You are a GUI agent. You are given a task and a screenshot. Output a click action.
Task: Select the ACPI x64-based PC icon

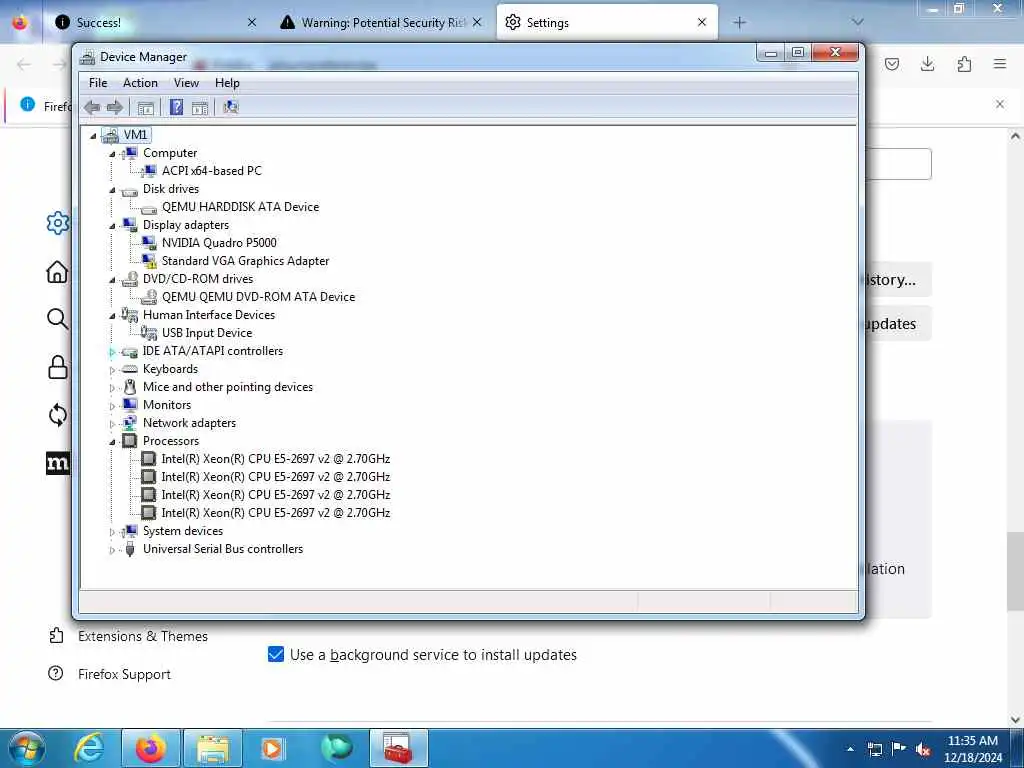[x=150, y=171]
